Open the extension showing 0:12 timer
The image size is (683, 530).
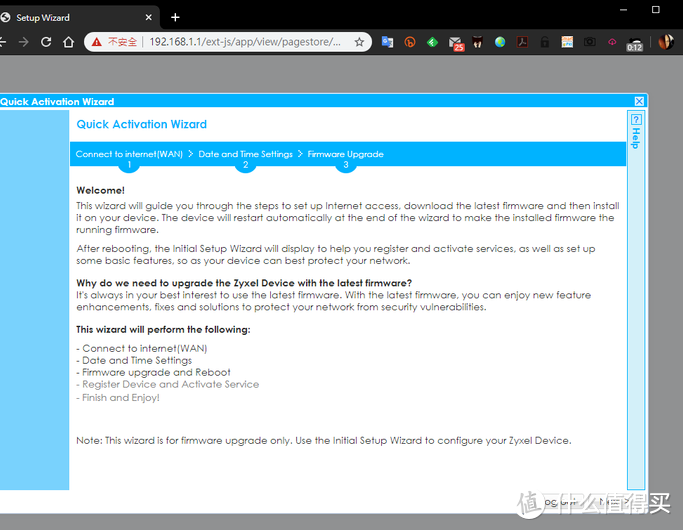[635, 44]
